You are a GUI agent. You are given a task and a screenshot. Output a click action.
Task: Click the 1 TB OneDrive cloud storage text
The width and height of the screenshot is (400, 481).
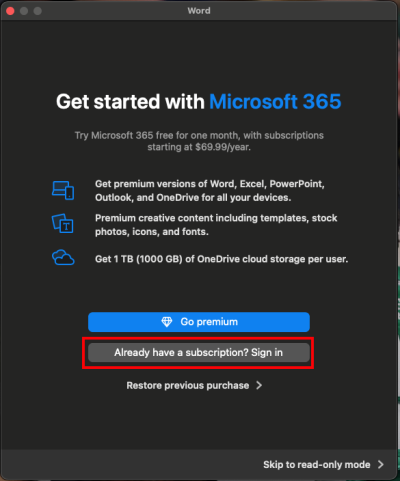tap(222, 259)
